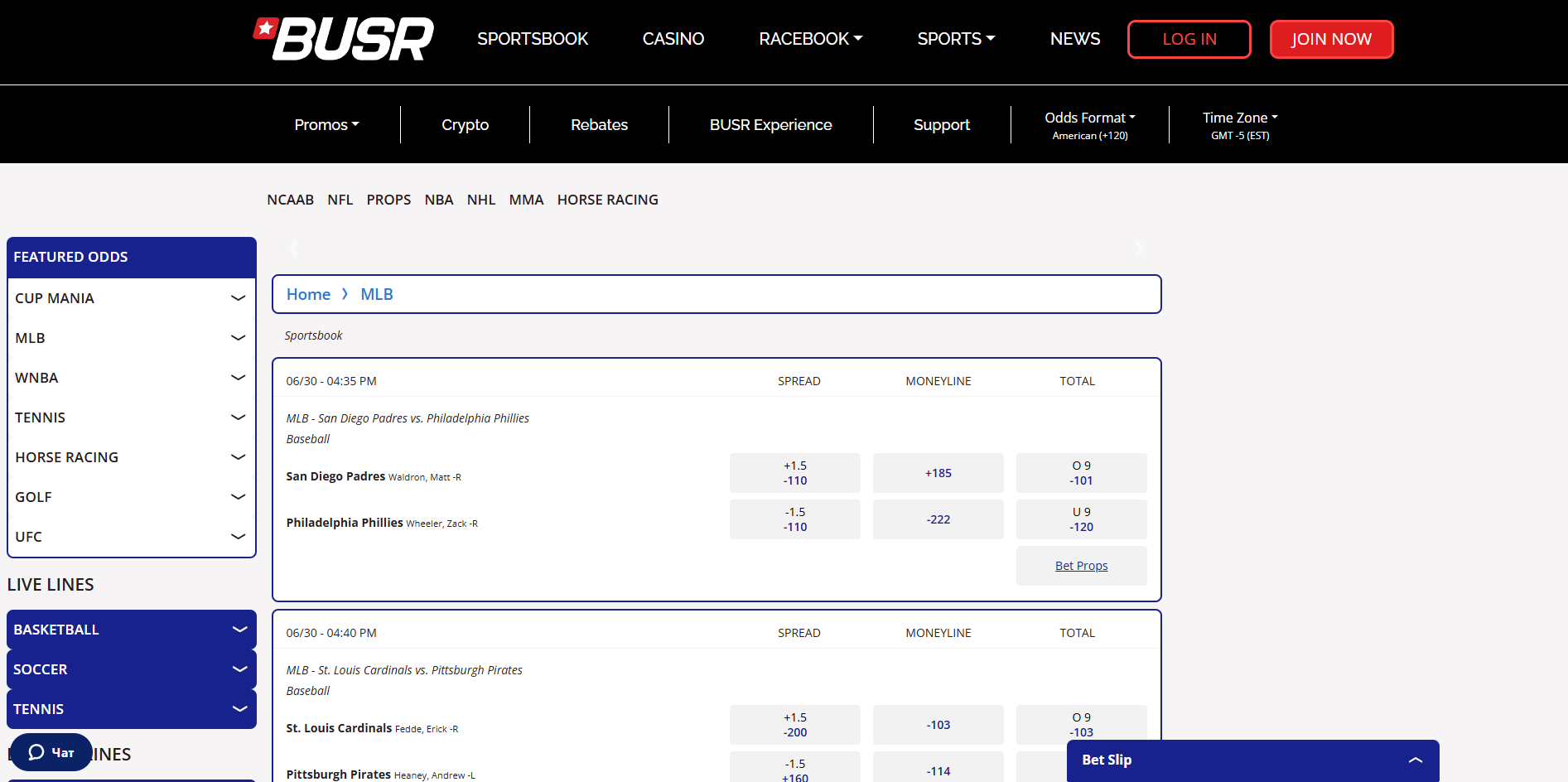Click the MLB breadcrumb link
Screen dimensions: 1568x782
click(377, 294)
